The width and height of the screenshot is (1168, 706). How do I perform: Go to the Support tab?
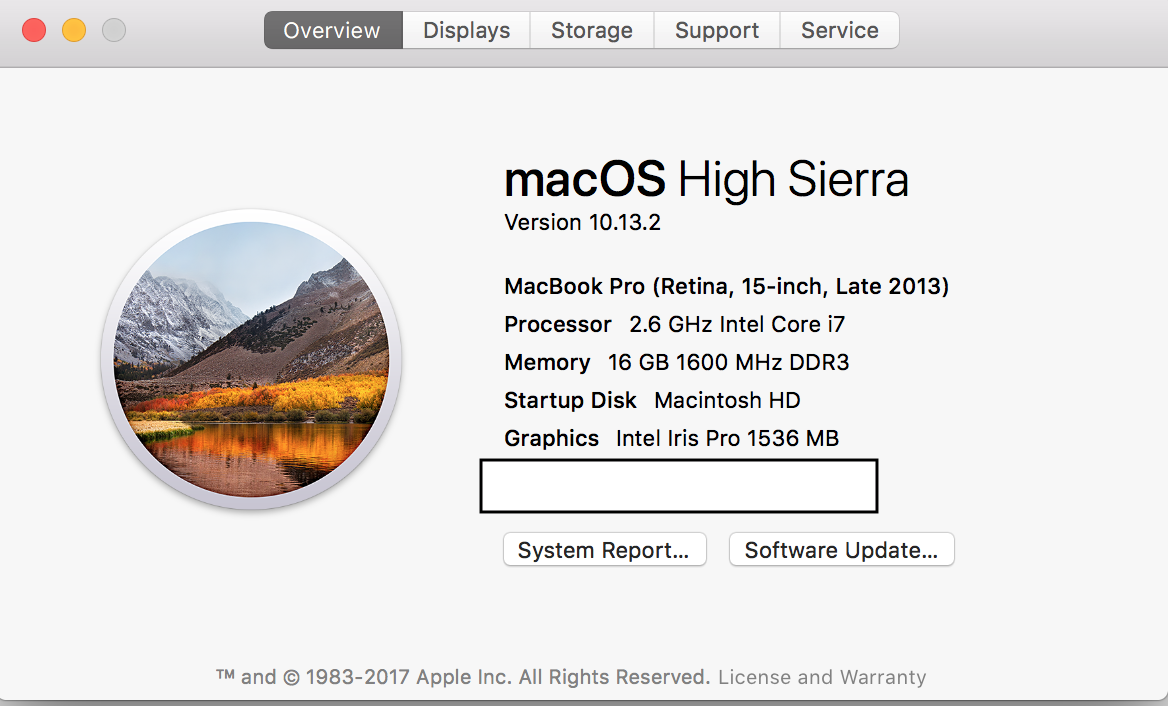point(716,30)
